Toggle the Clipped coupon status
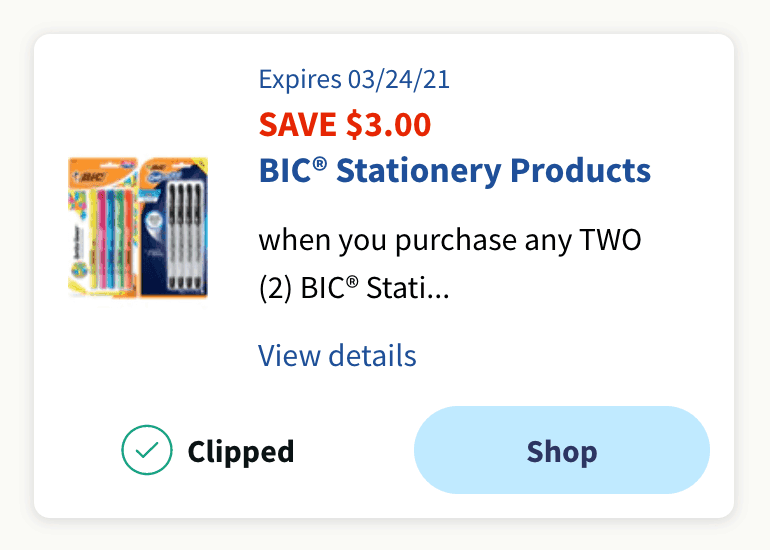This screenshot has width=770, height=550. tap(208, 452)
